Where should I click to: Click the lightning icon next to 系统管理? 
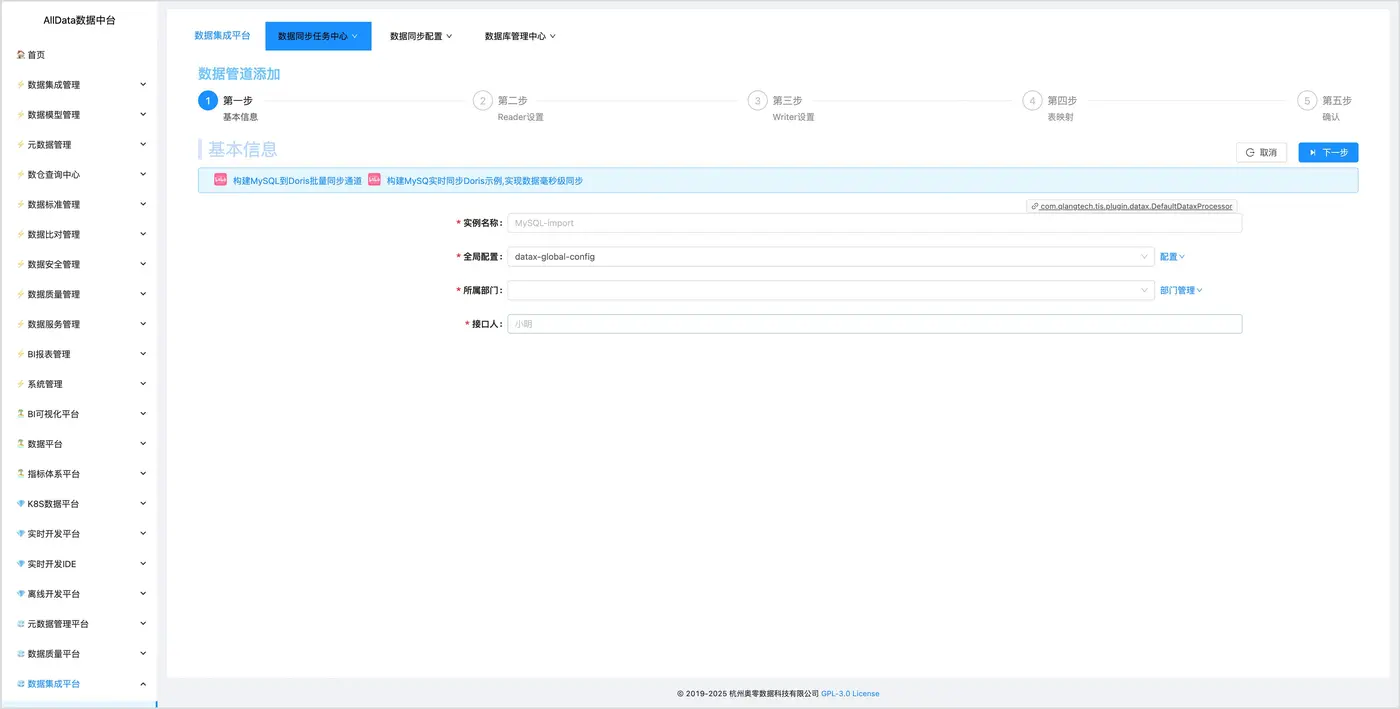21,385
